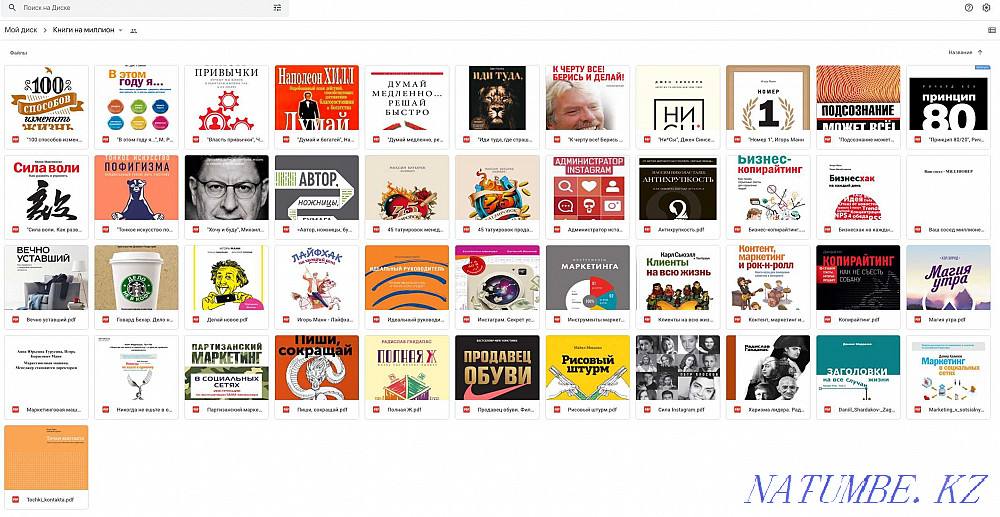Open the Клиенты на всю жизнь cover
The image size is (1000, 517).
point(678,278)
